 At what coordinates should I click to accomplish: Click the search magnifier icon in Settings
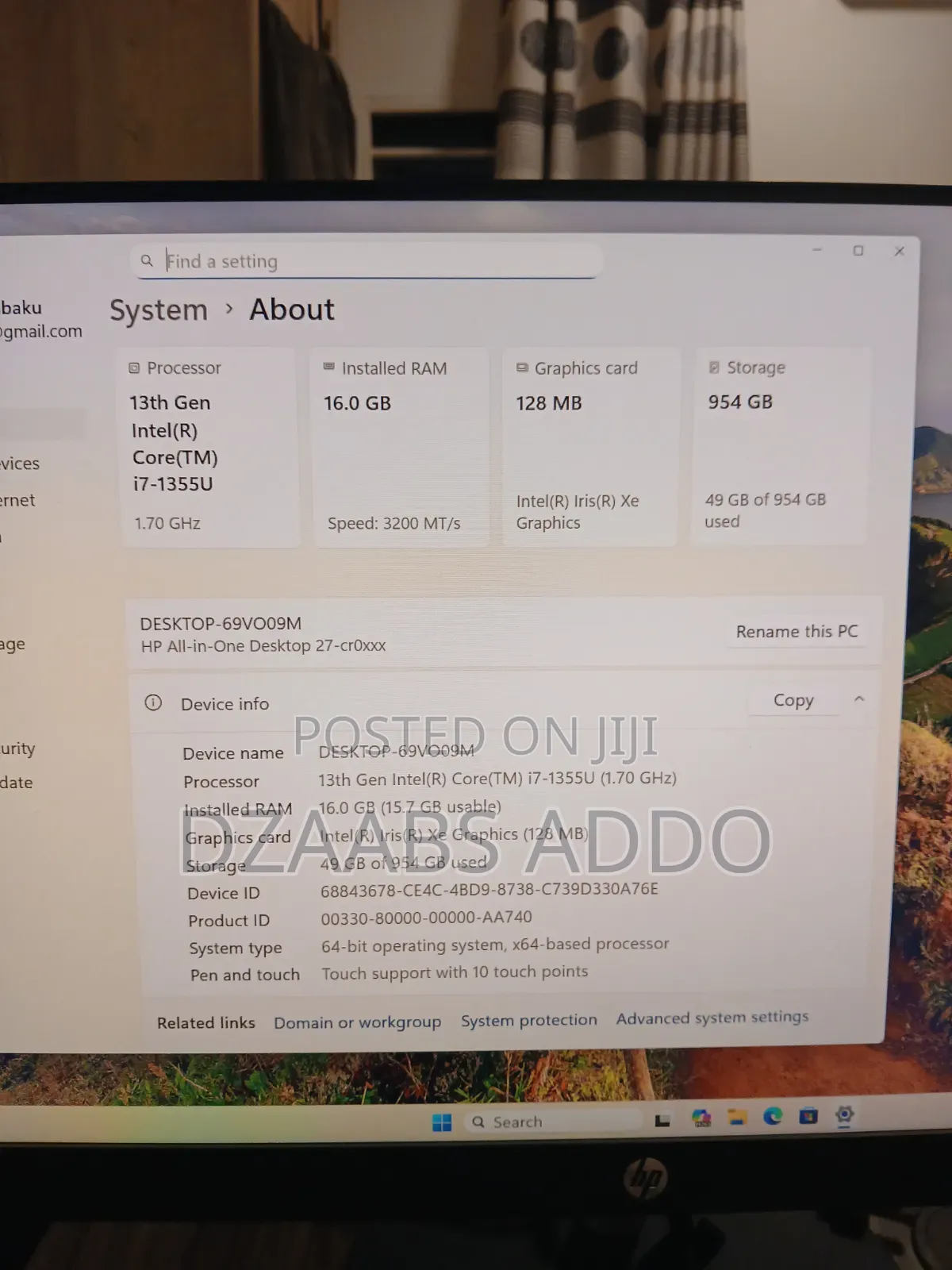point(147,260)
